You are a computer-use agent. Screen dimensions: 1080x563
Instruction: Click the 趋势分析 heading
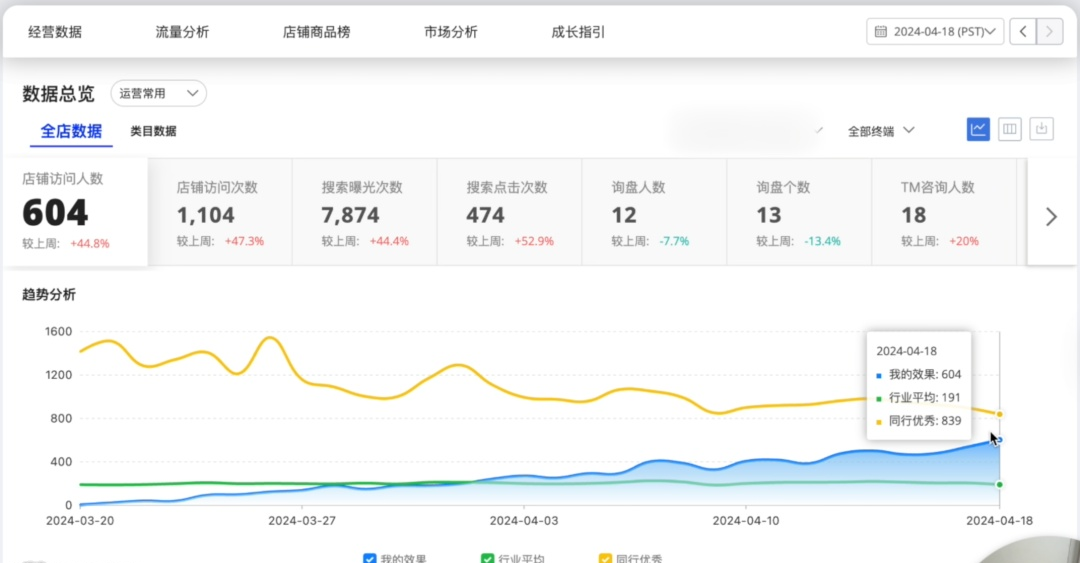pyautogui.click(x=49, y=294)
